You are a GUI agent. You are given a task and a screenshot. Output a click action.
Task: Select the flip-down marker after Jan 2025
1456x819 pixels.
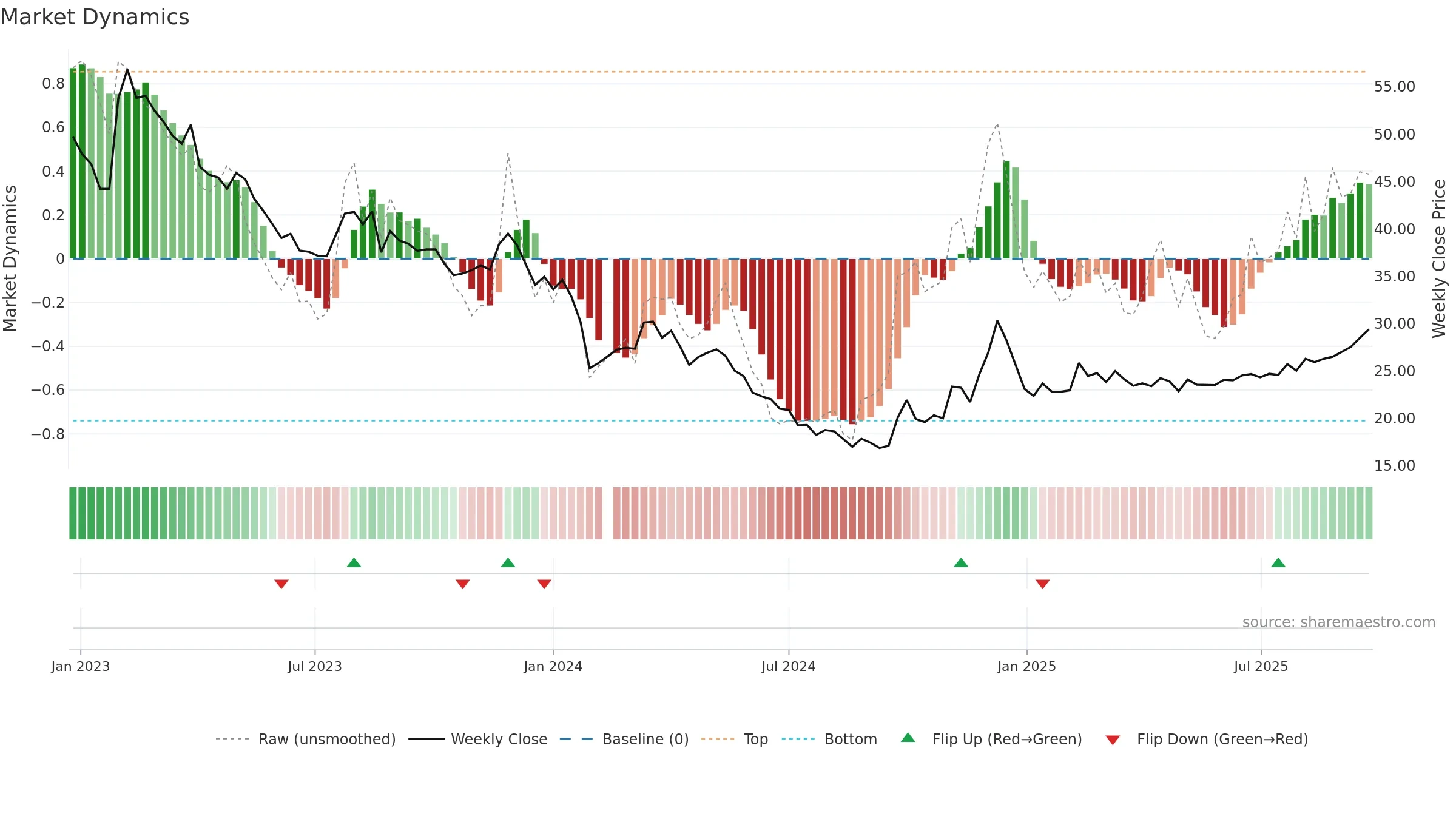[x=1043, y=584]
